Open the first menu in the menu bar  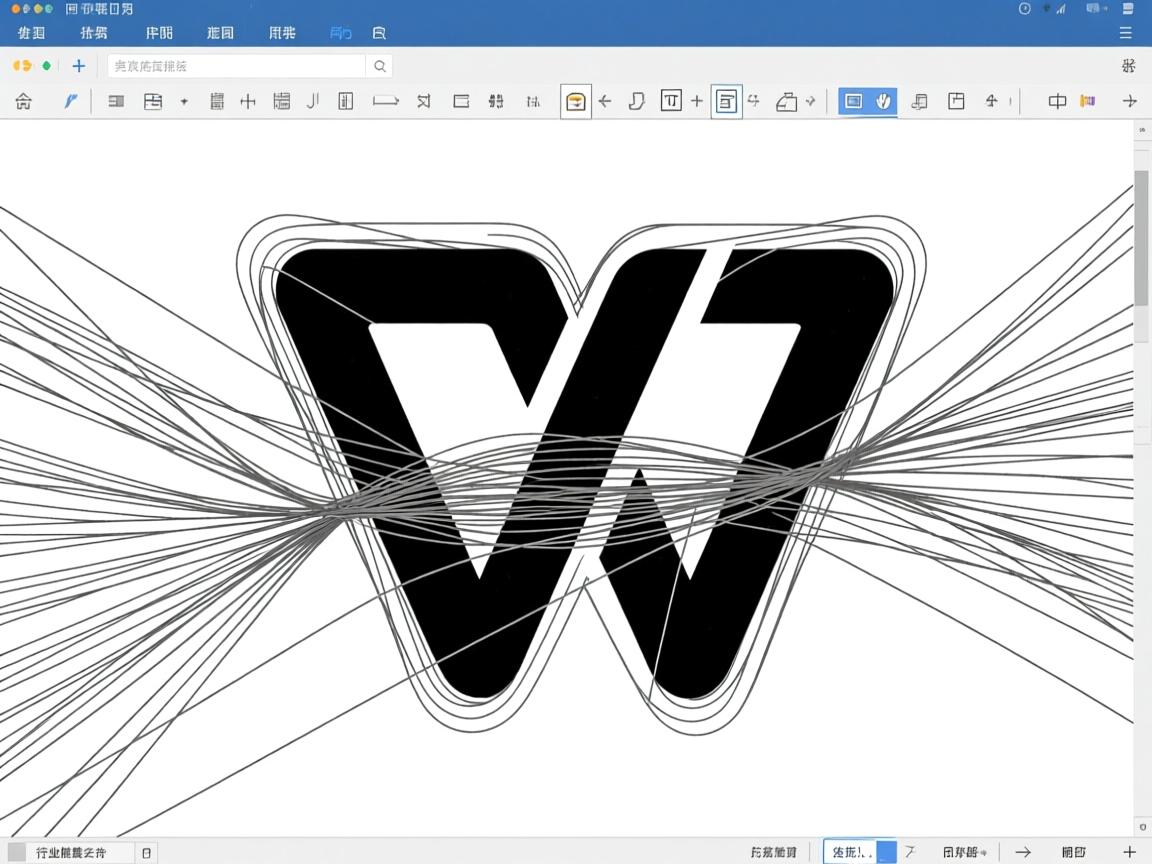31,32
